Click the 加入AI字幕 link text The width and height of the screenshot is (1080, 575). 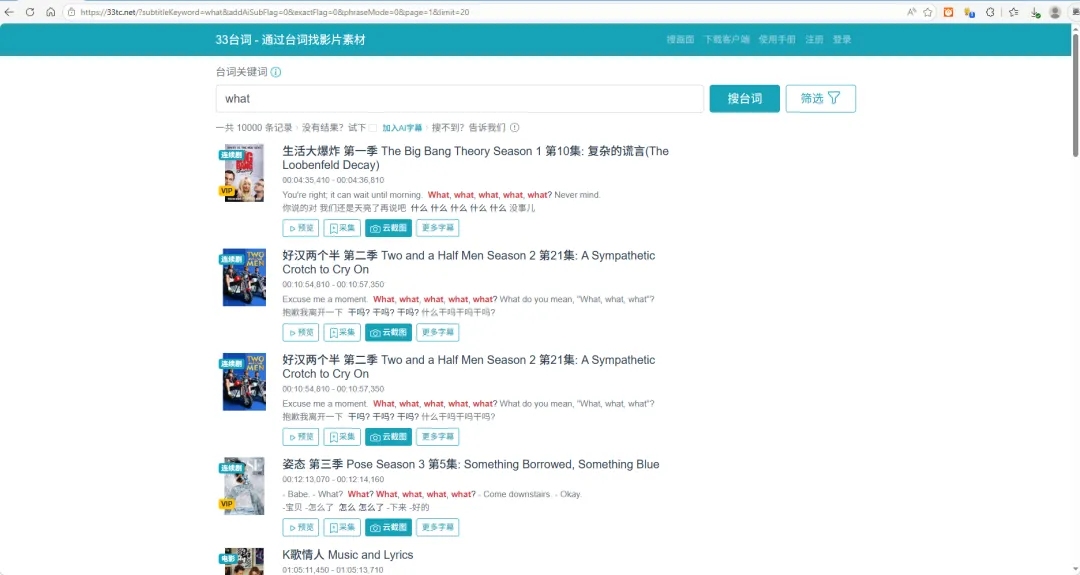(x=402, y=127)
